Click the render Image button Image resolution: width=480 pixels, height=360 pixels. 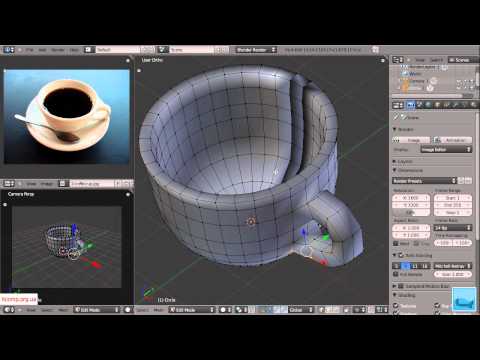[411, 140]
